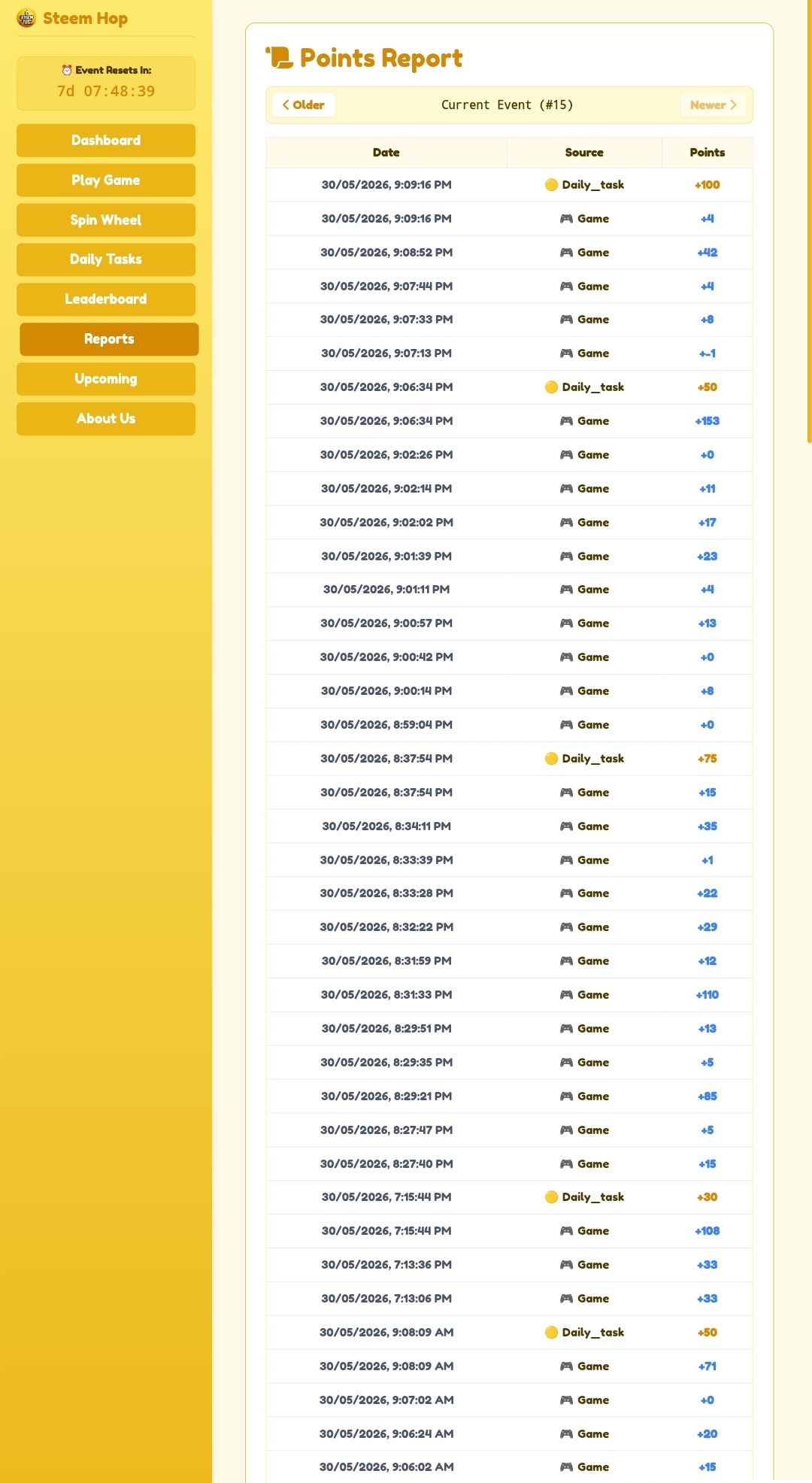Viewport: 812px width, 1483px height.
Task: Click the page vertical scrollbar
Action: 809,222
